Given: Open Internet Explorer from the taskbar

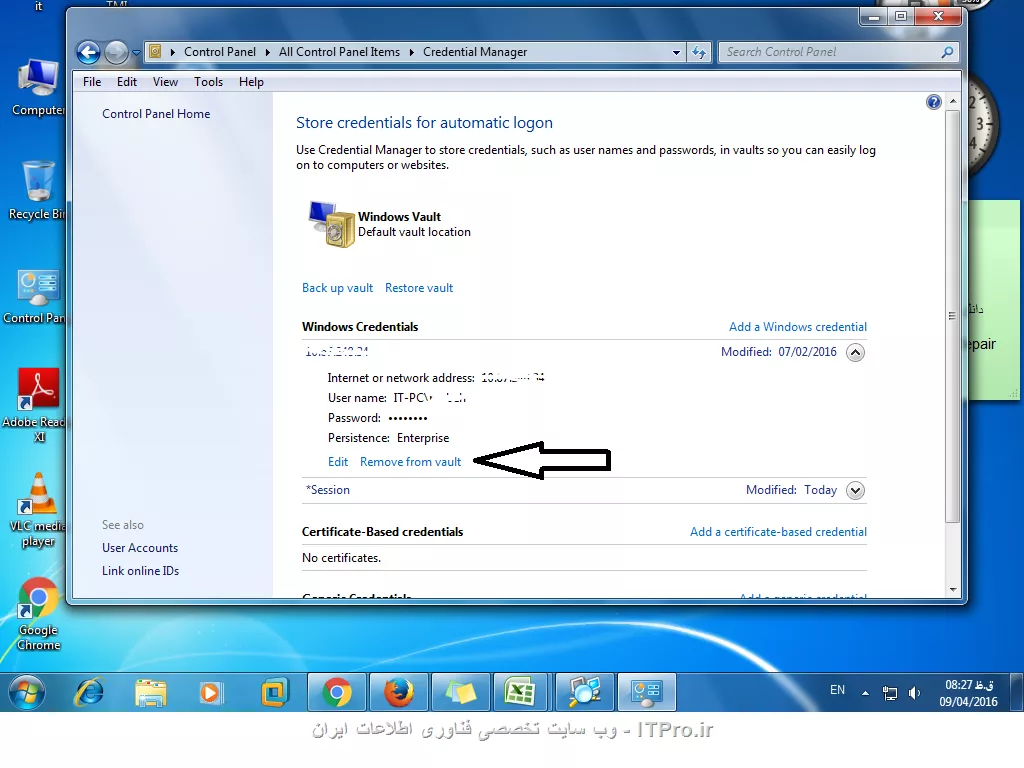Looking at the screenshot, I should (89, 692).
